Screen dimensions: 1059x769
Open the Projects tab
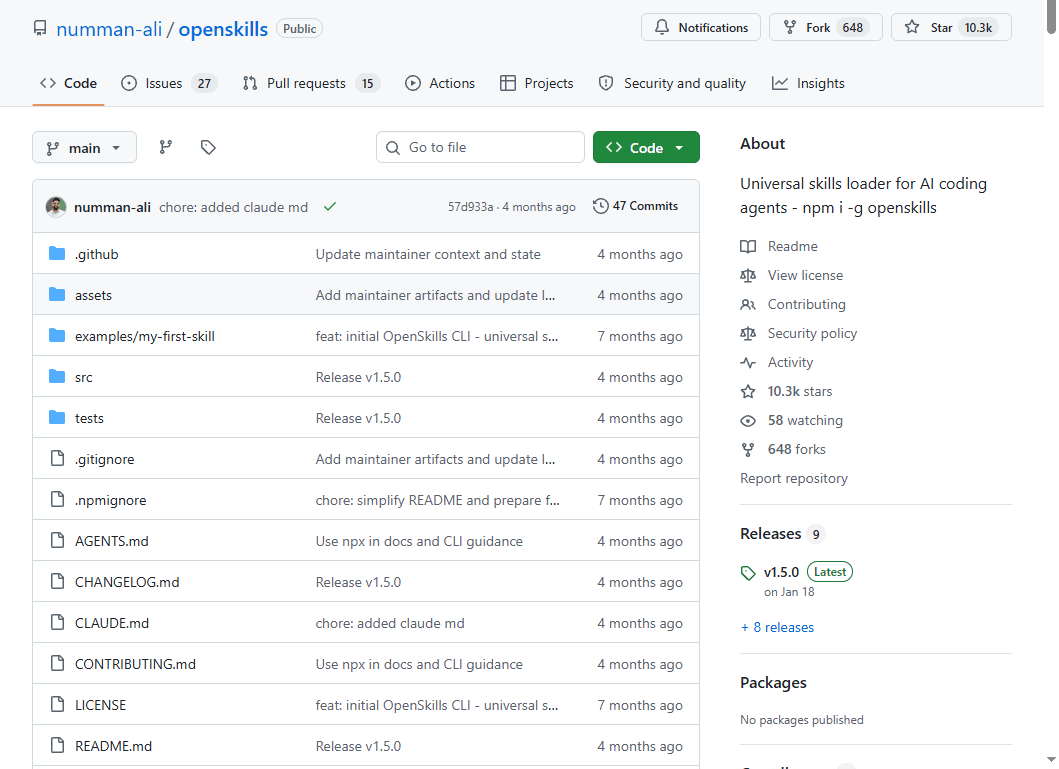[536, 83]
